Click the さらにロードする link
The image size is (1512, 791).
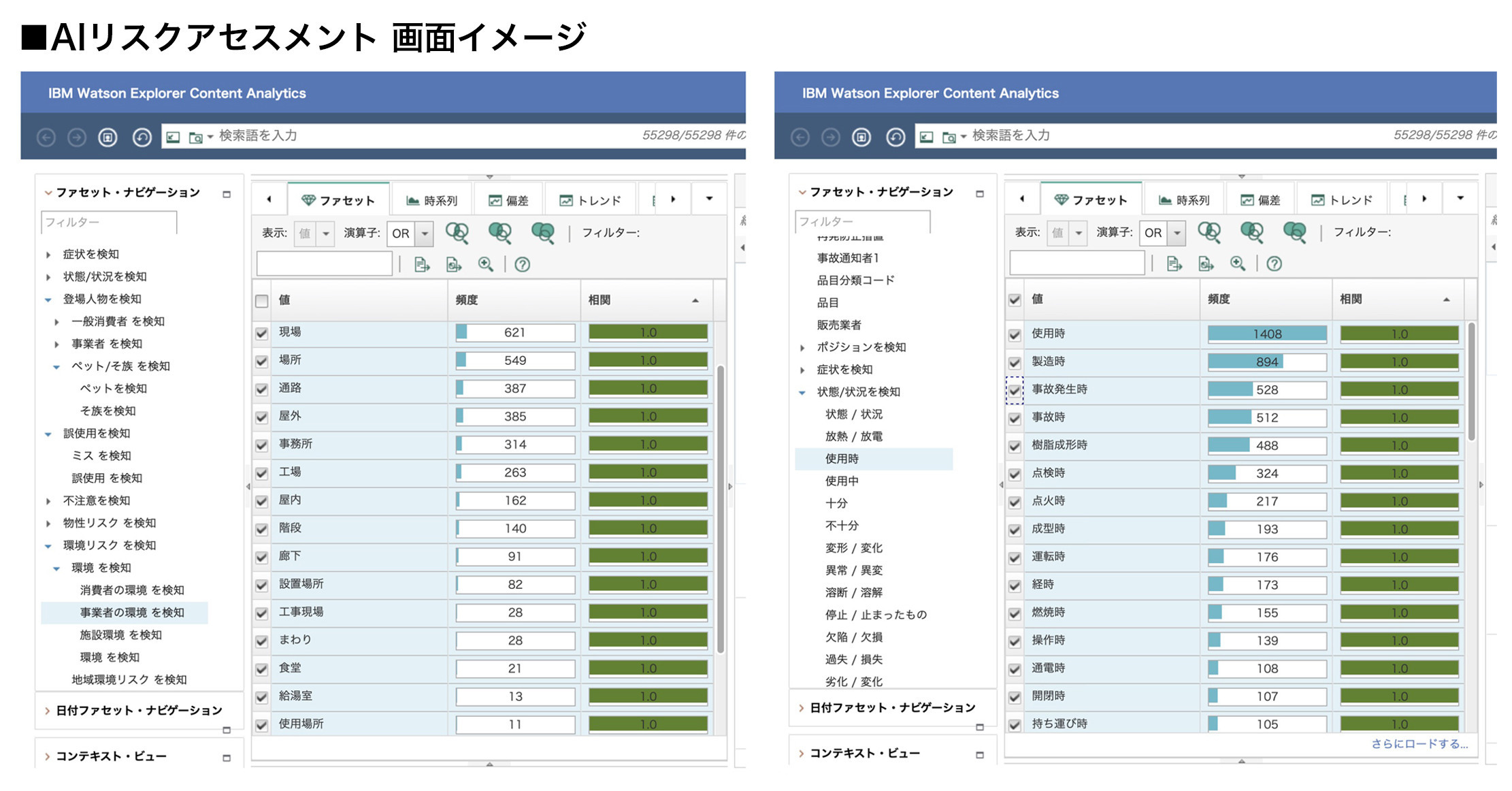1419,744
